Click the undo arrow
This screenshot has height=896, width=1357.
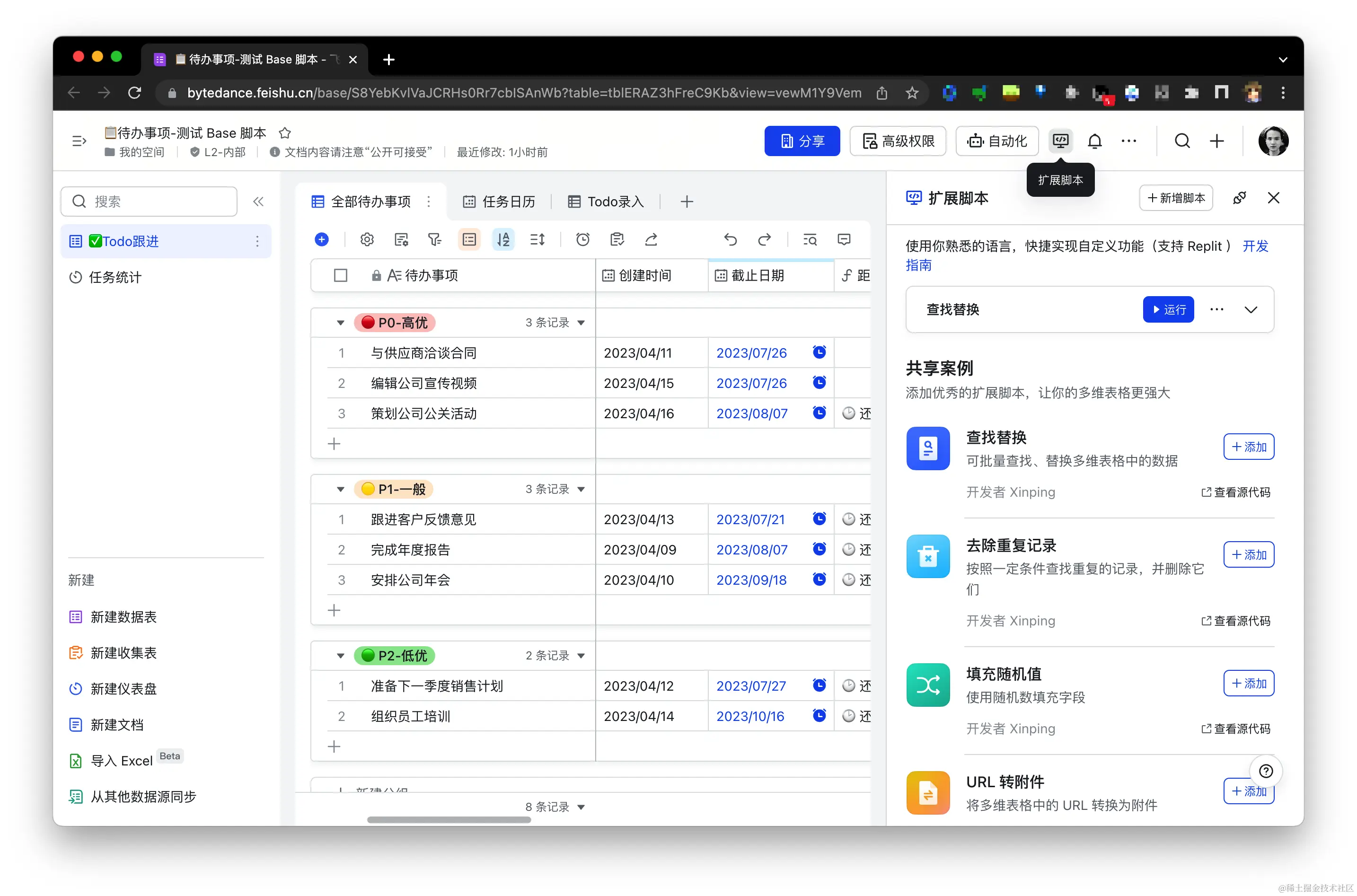[x=730, y=239]
